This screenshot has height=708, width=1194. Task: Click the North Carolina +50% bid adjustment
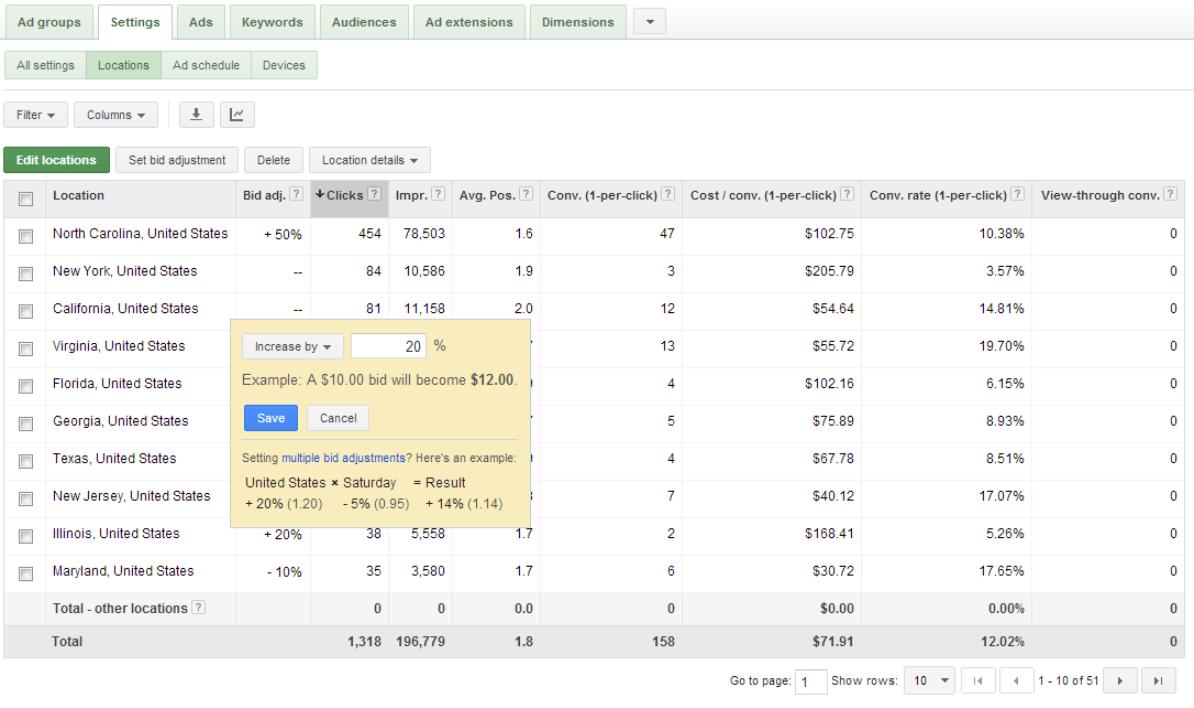coord(283,234)
